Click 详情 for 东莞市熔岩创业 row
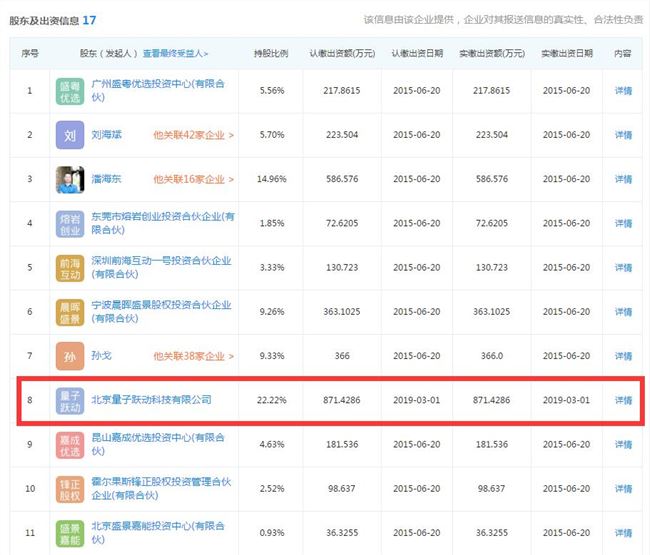650x555 pixels. [623, 223]
